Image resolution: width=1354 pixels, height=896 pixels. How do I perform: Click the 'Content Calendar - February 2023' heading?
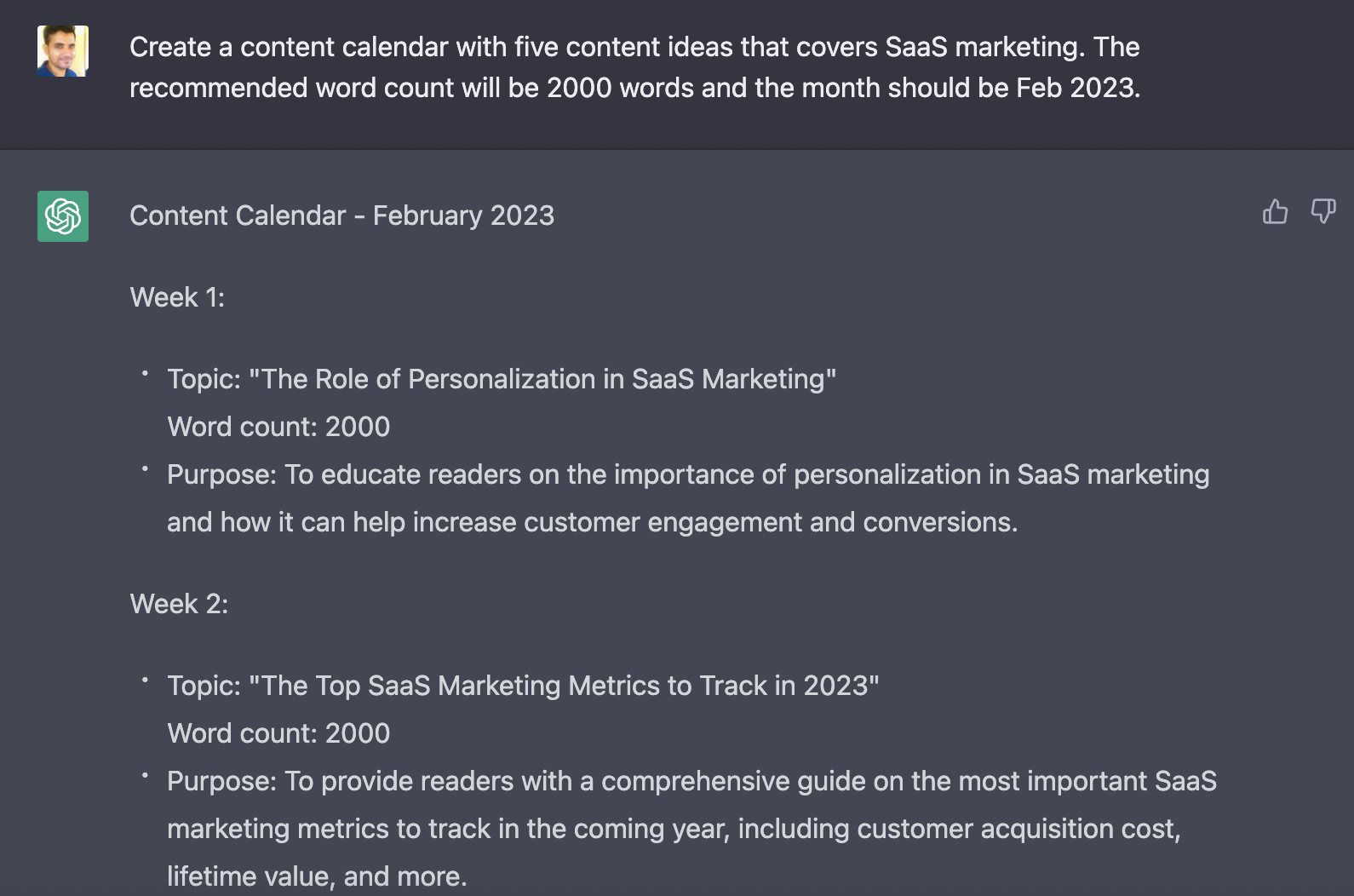[341, 215]
